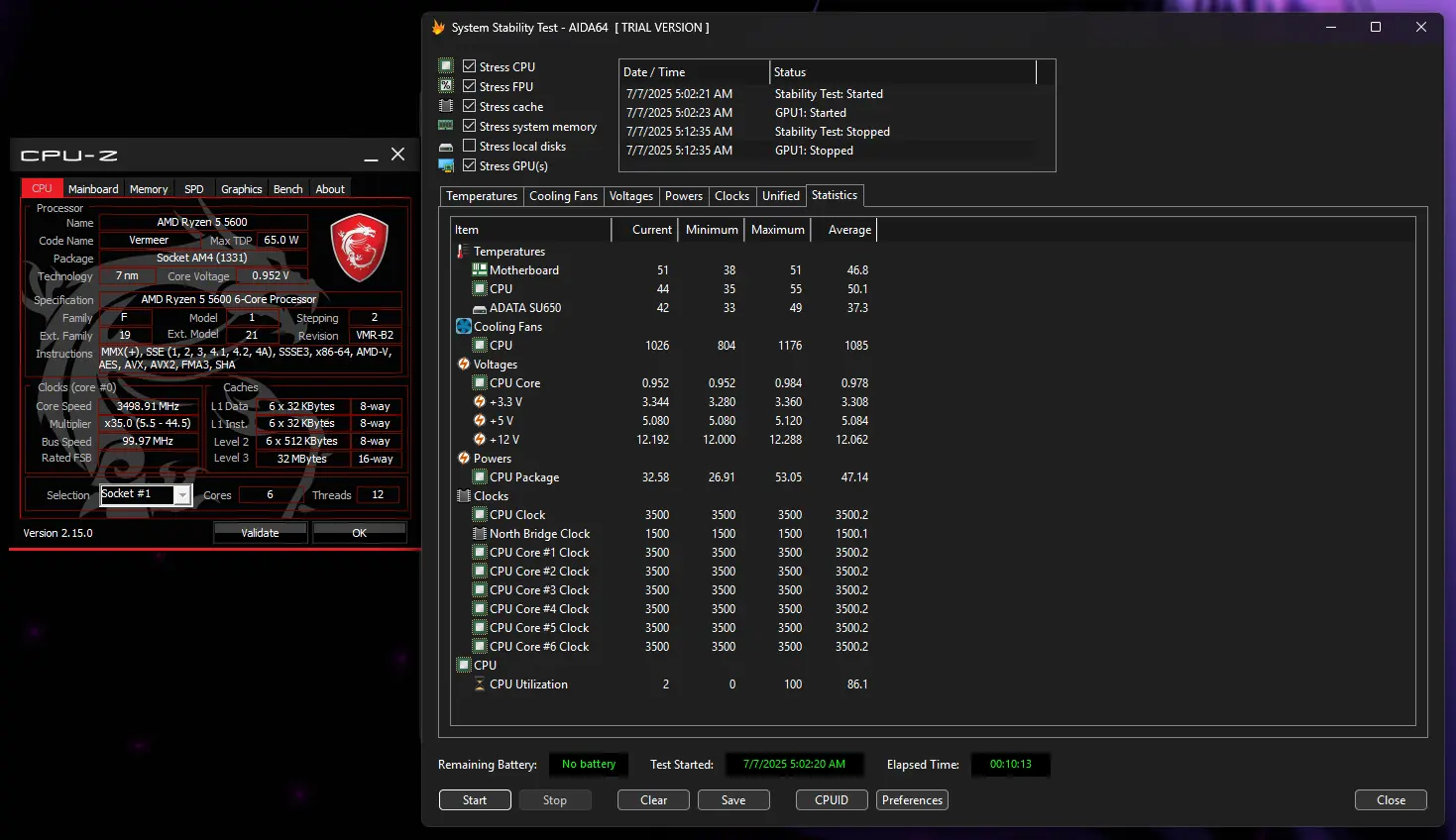The width and height of the screenshot is (1456, 840).
Task: Click the CPU Core voltage row icon
Action: click(480, 383)
